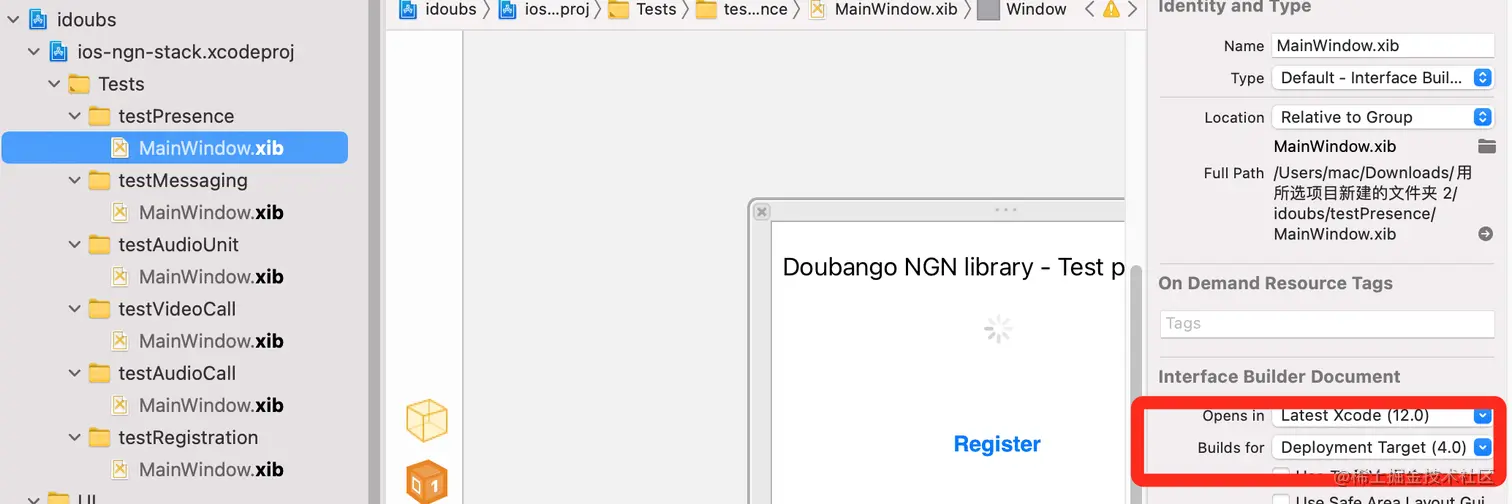Select the idoubs project in the navigator
Image resolution: width=1512 pixels, height=504 pixels.
tap(87, 20)
